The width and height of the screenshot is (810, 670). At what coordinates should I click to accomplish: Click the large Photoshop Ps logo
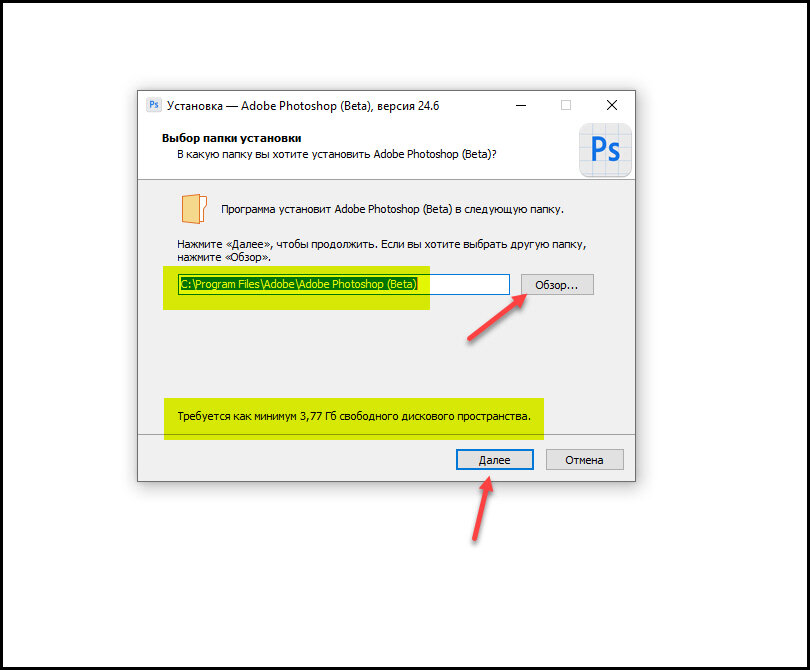point(605,150)
